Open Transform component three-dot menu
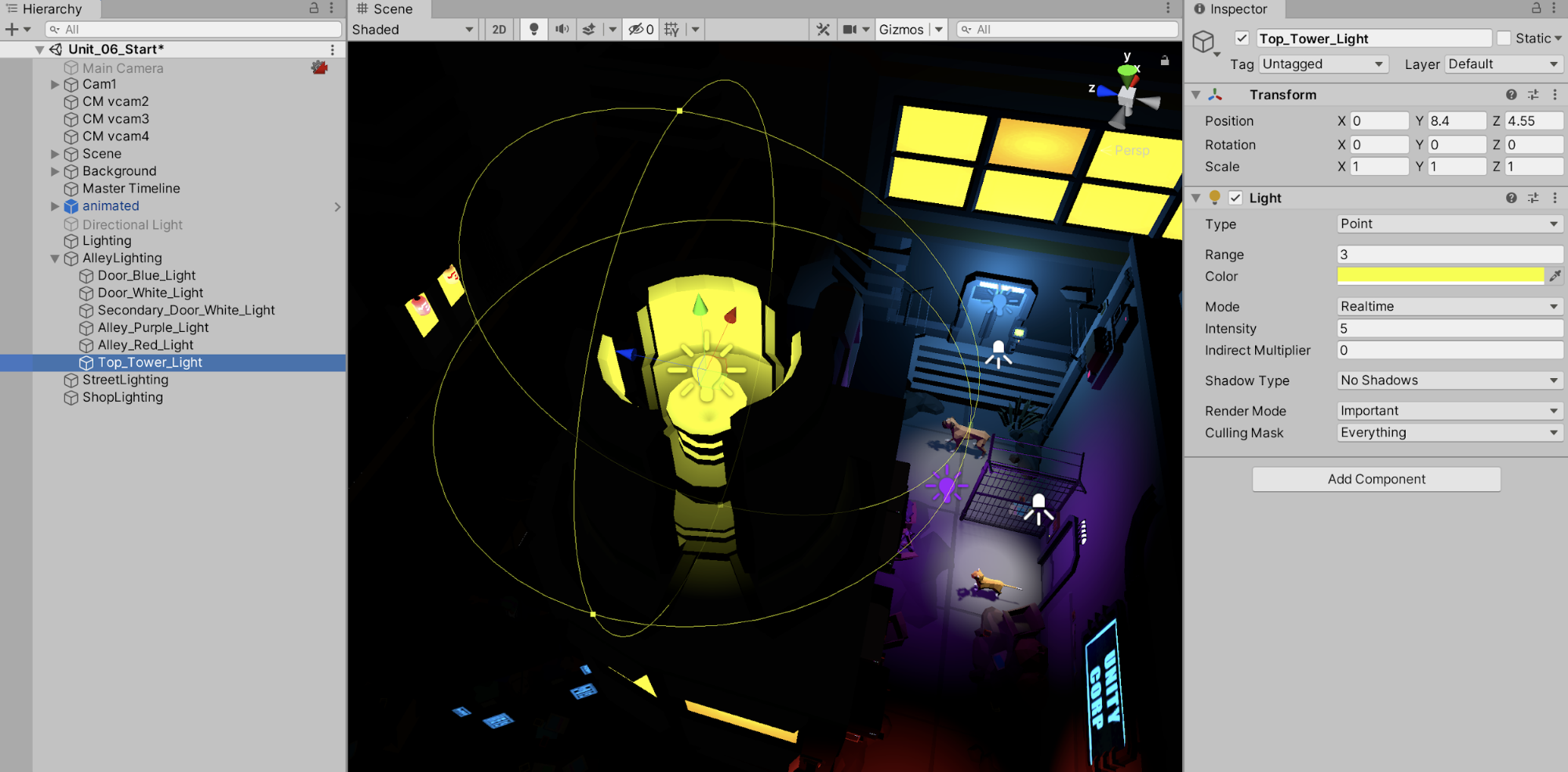 (x=1555, y=95)
